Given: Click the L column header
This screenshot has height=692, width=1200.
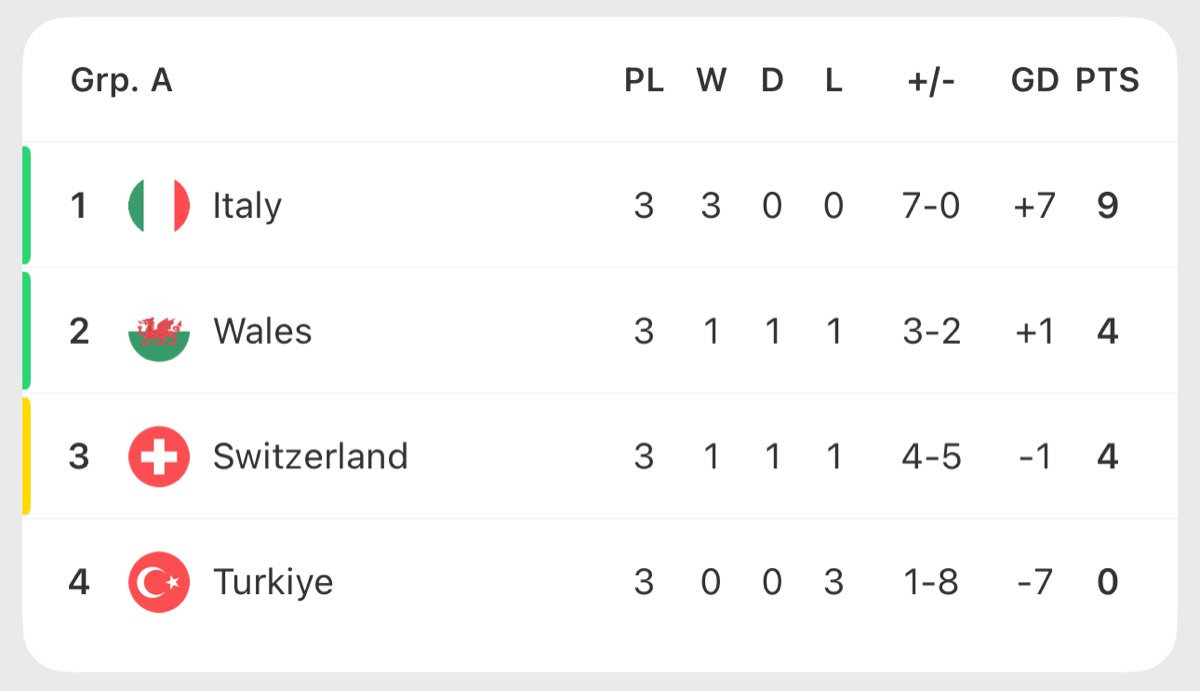Looking at the screenshot, I should click(833, 81).
